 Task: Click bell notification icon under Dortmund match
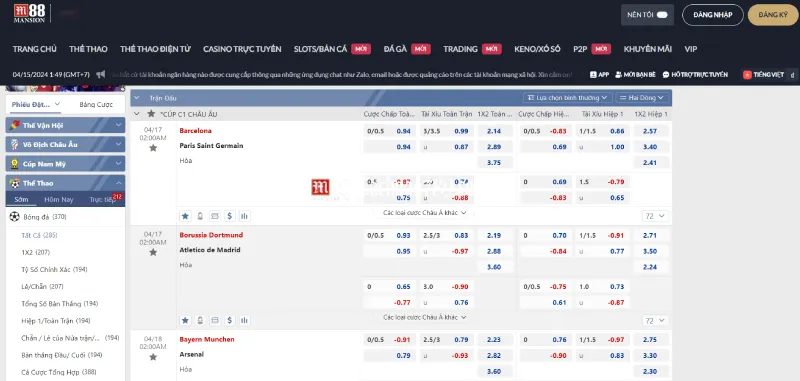[x=200, y=320]
